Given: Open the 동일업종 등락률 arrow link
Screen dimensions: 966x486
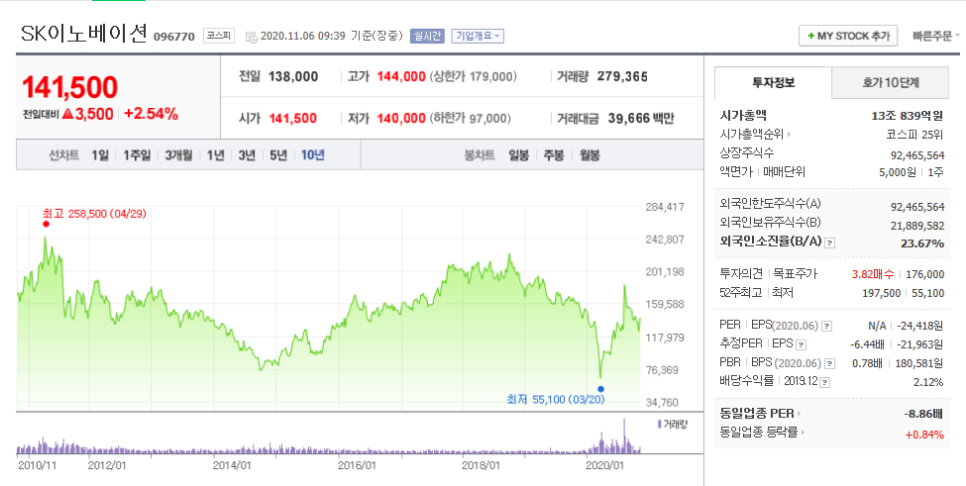Looking at the screenshot, I should [x=762, y=432].
